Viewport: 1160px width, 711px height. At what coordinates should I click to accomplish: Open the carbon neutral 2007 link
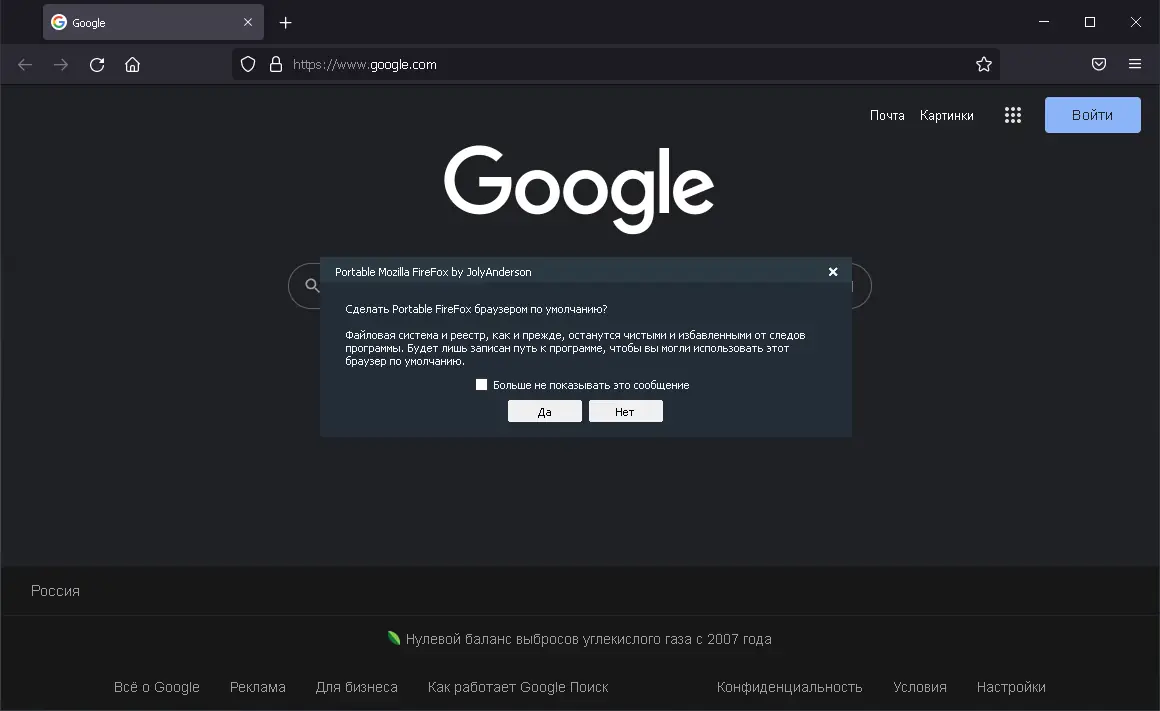588,638
